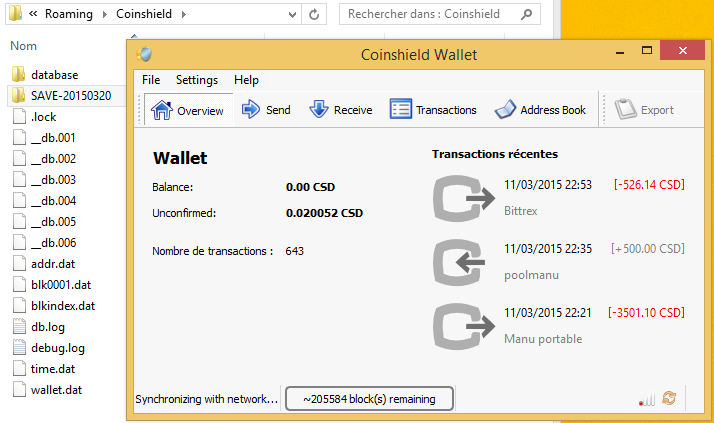
Task: Select the __db.003 file
Action: [x=53, y=179]
